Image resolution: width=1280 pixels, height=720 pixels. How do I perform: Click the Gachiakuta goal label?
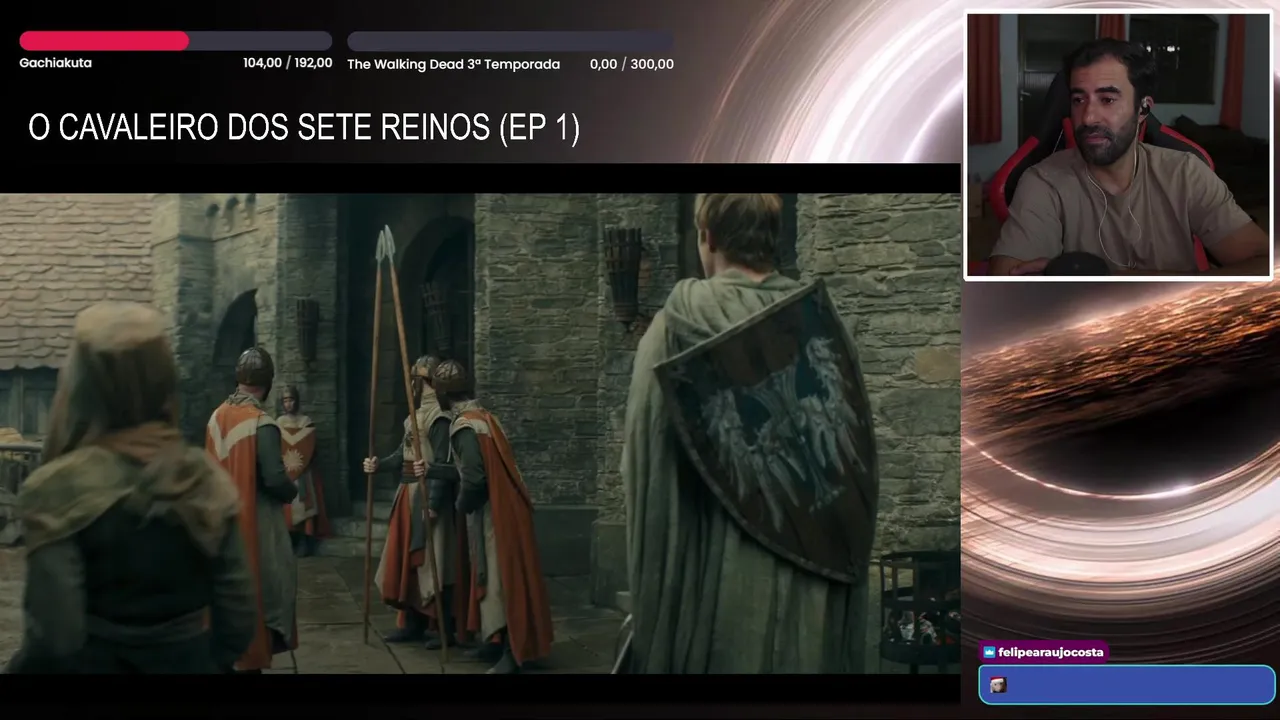pyautogui.click(x=55, y=63)
